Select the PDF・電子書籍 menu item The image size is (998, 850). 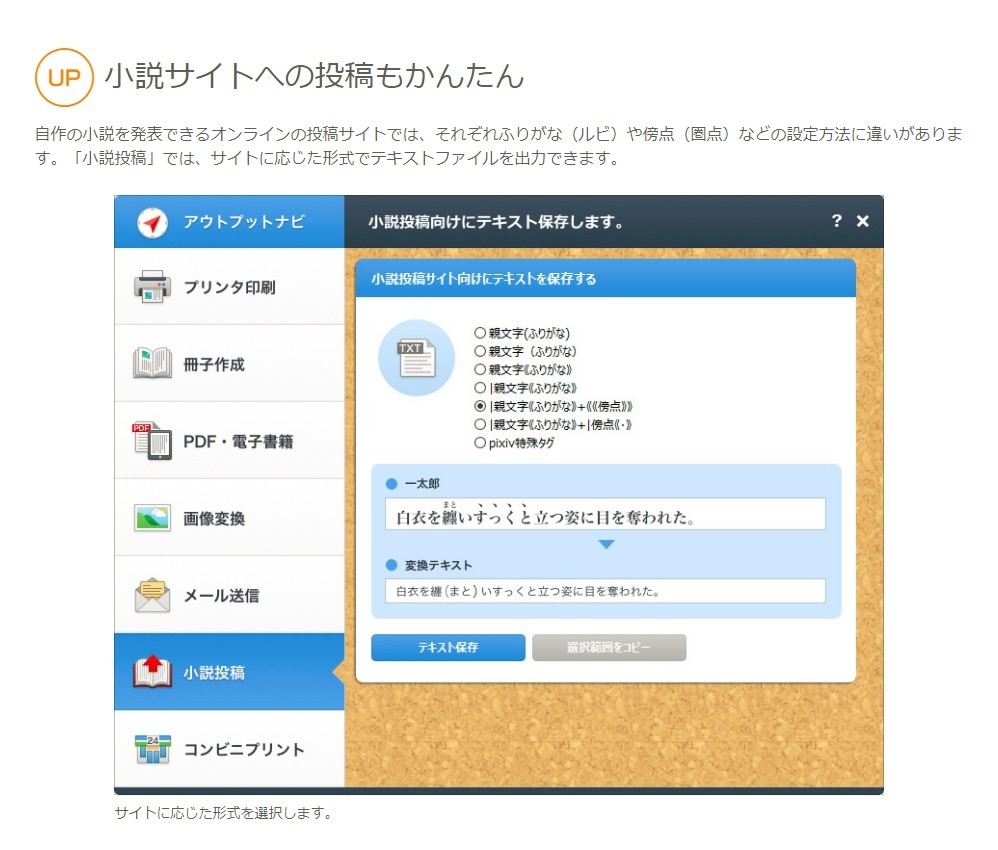click(229, 441)
